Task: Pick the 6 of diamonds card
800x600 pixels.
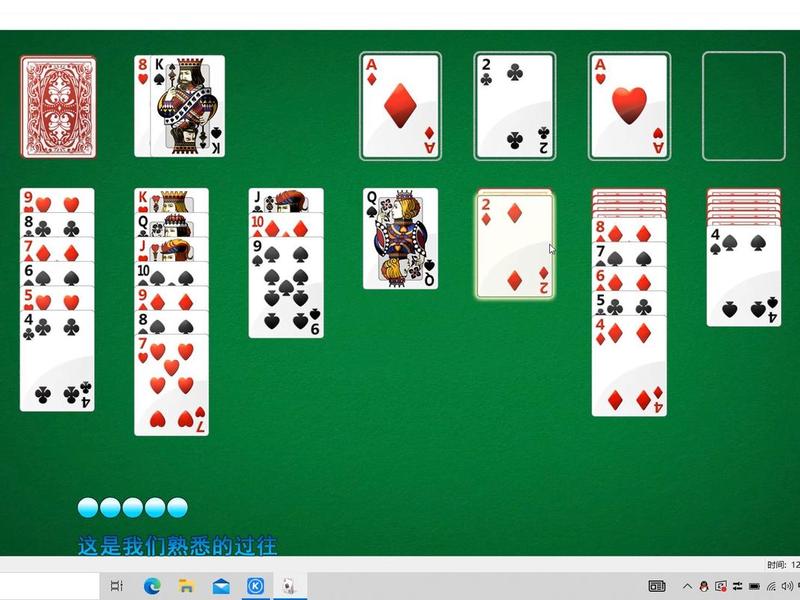Action: tap(629, 279)
